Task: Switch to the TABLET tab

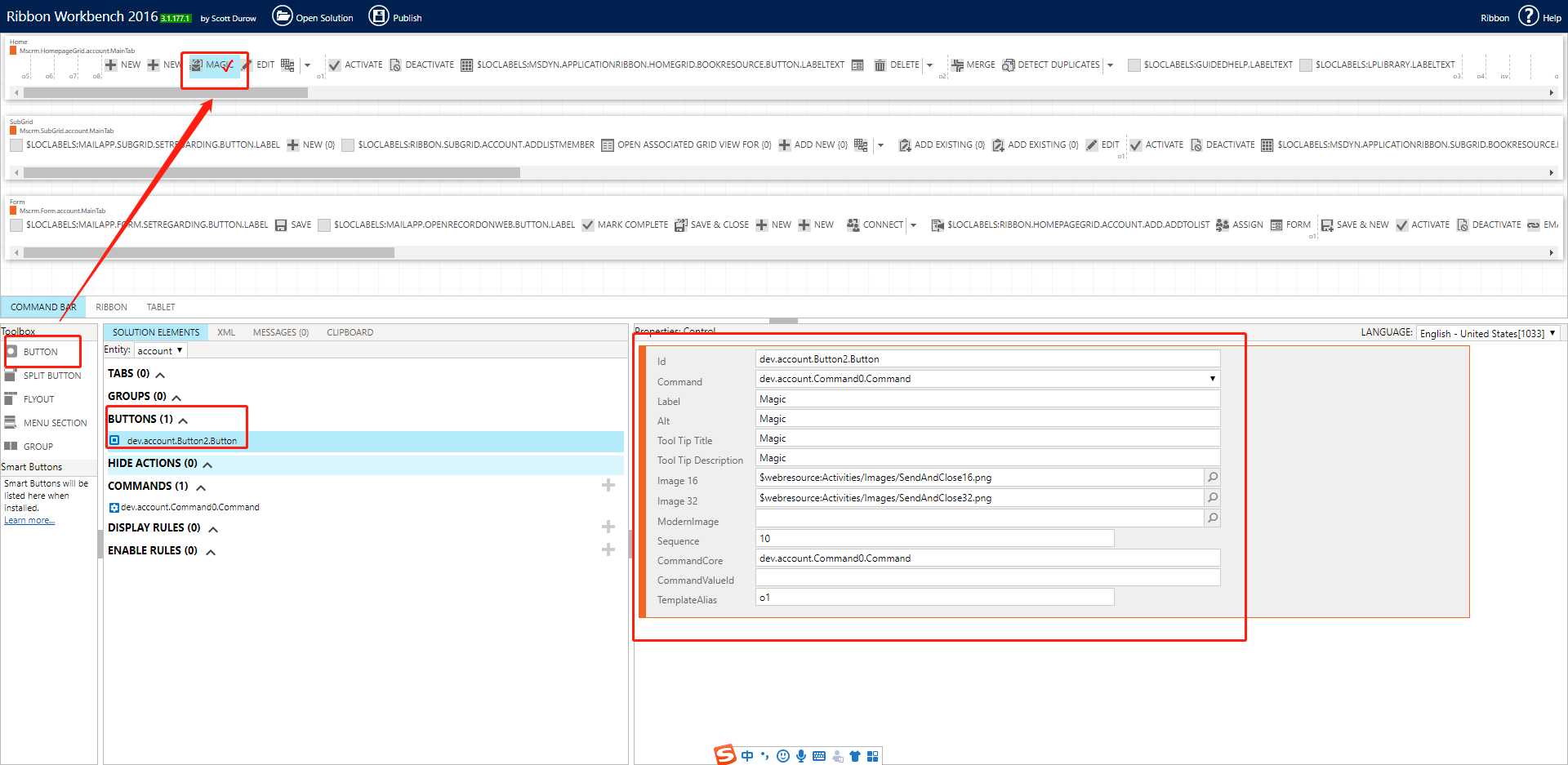Action: pyautogui.click(x=161, y=307)
